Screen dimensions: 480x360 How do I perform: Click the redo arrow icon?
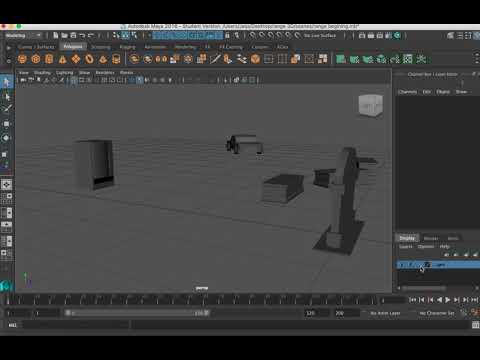(x=91, y=35)
